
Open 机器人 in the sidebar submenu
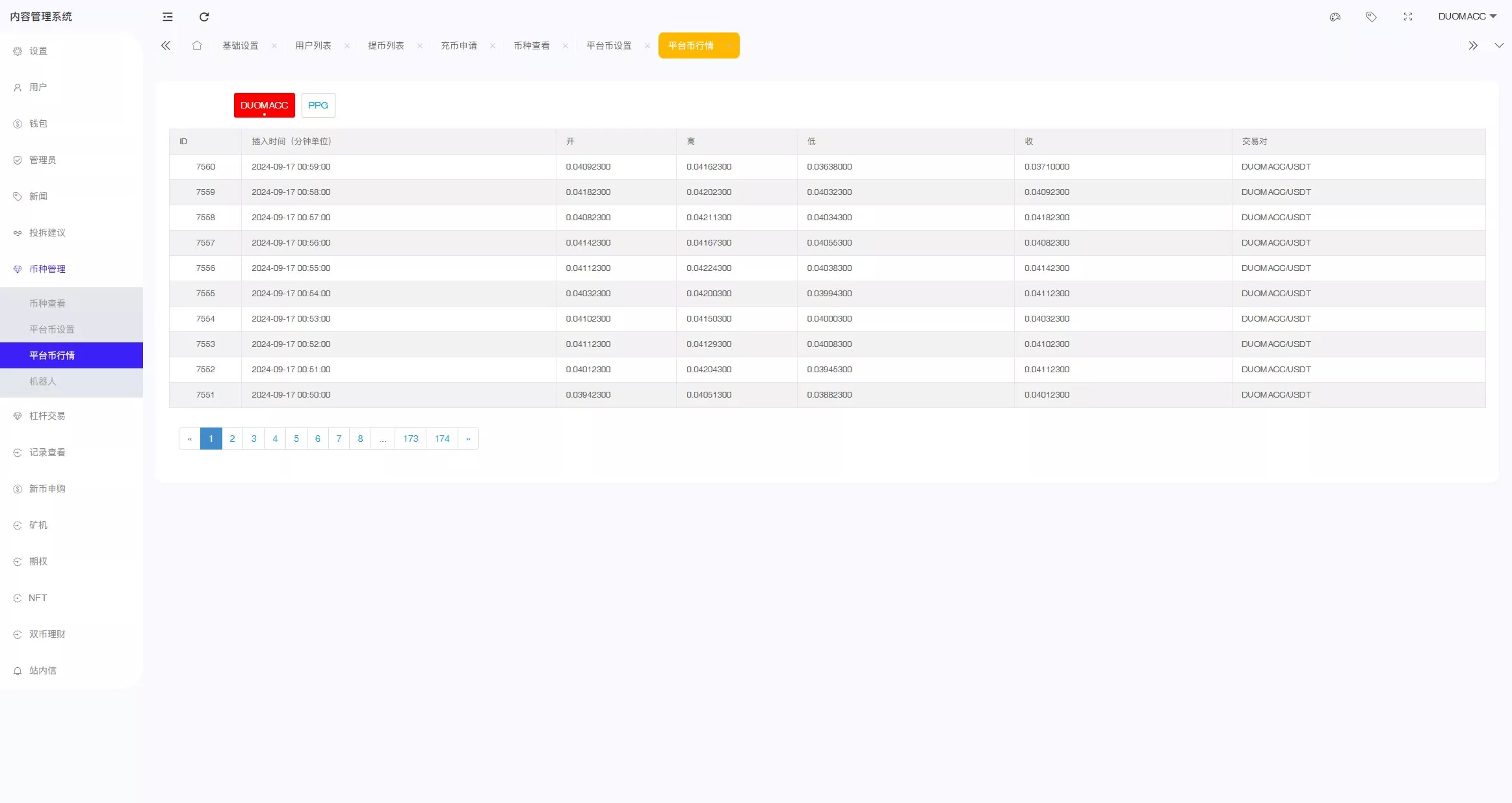pos(43,381)
